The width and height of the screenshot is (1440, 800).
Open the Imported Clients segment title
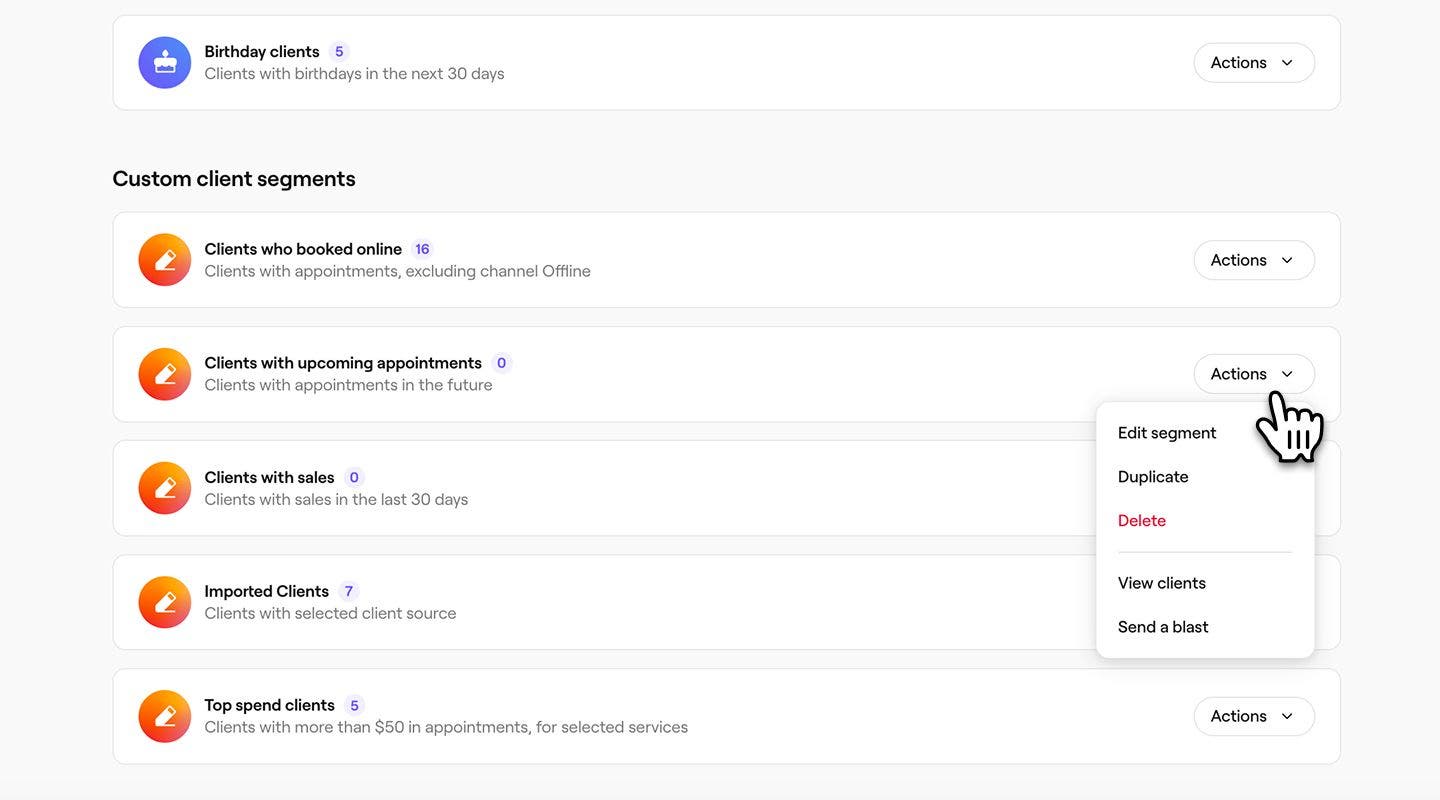pyautogui.click(x=266, y=591)
